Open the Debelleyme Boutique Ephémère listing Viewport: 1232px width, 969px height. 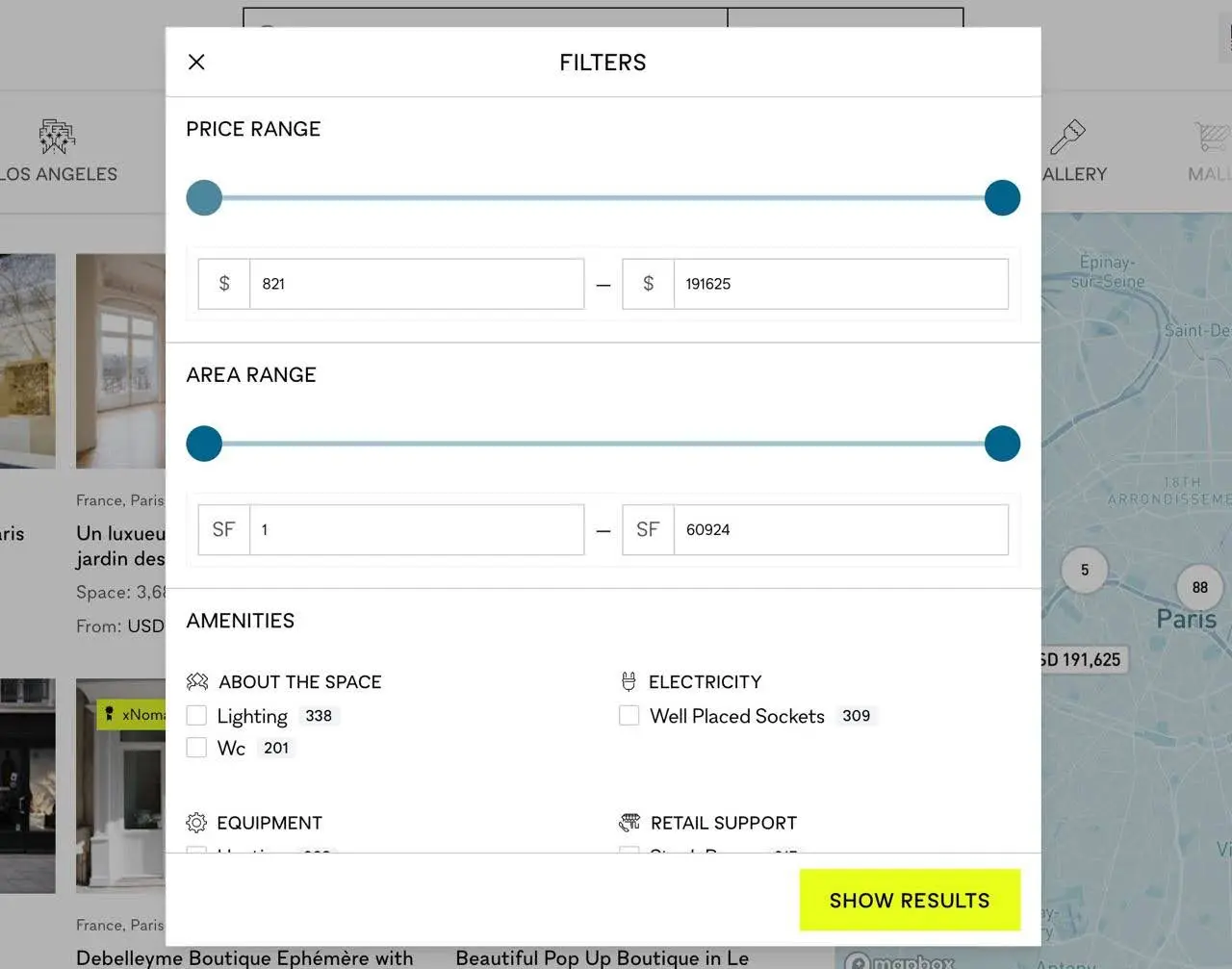(244, 957)
